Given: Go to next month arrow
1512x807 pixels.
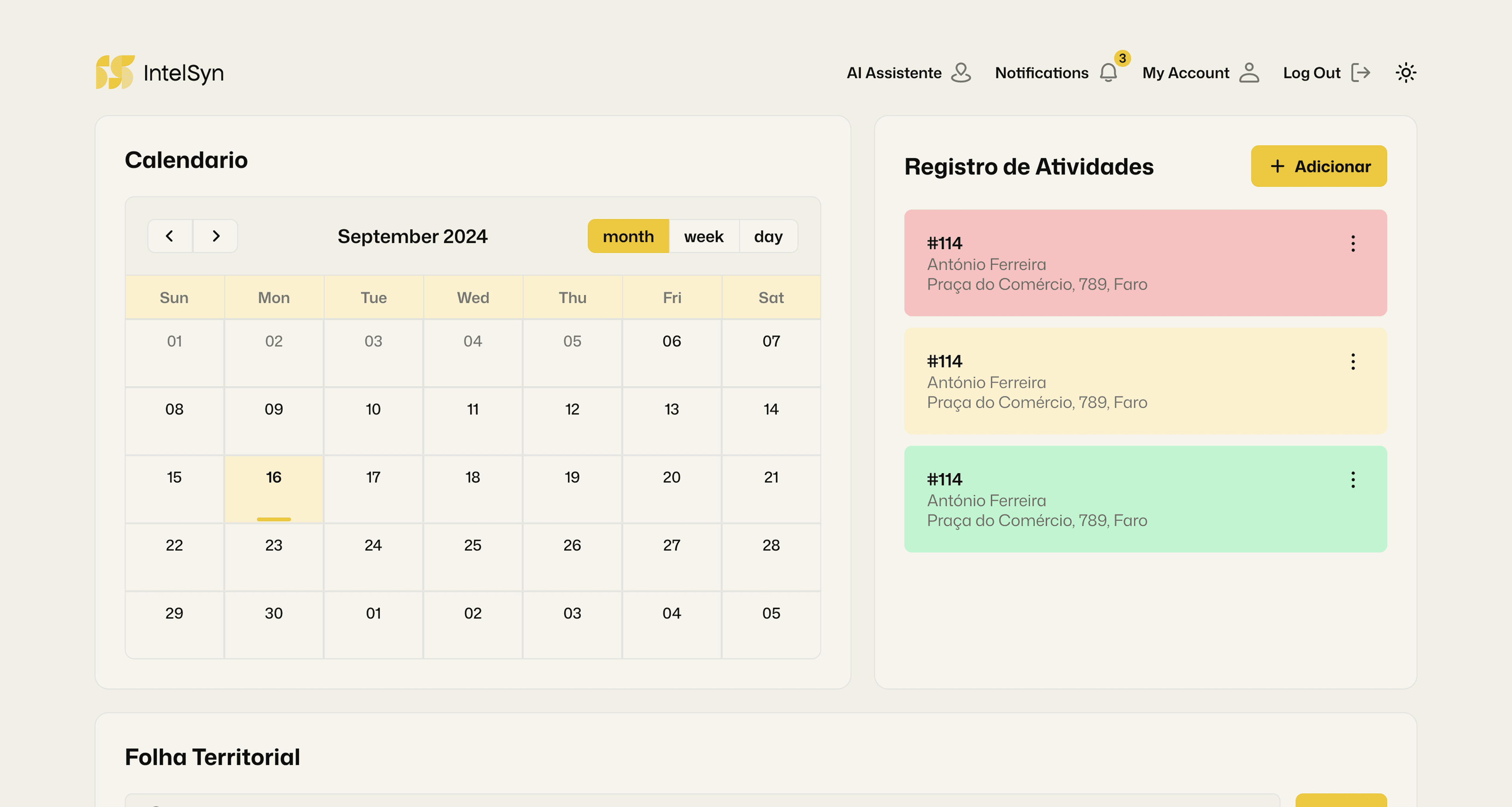Looking at the screenshot, I should tap(215, 236).
